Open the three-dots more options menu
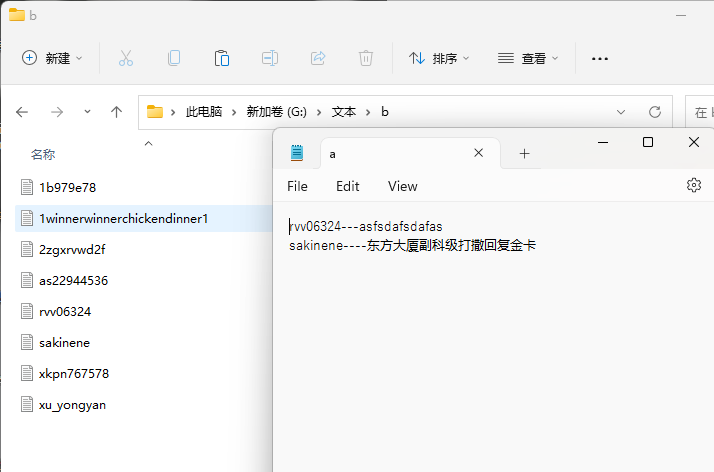 pyautogui.click(x=600, y=59)
